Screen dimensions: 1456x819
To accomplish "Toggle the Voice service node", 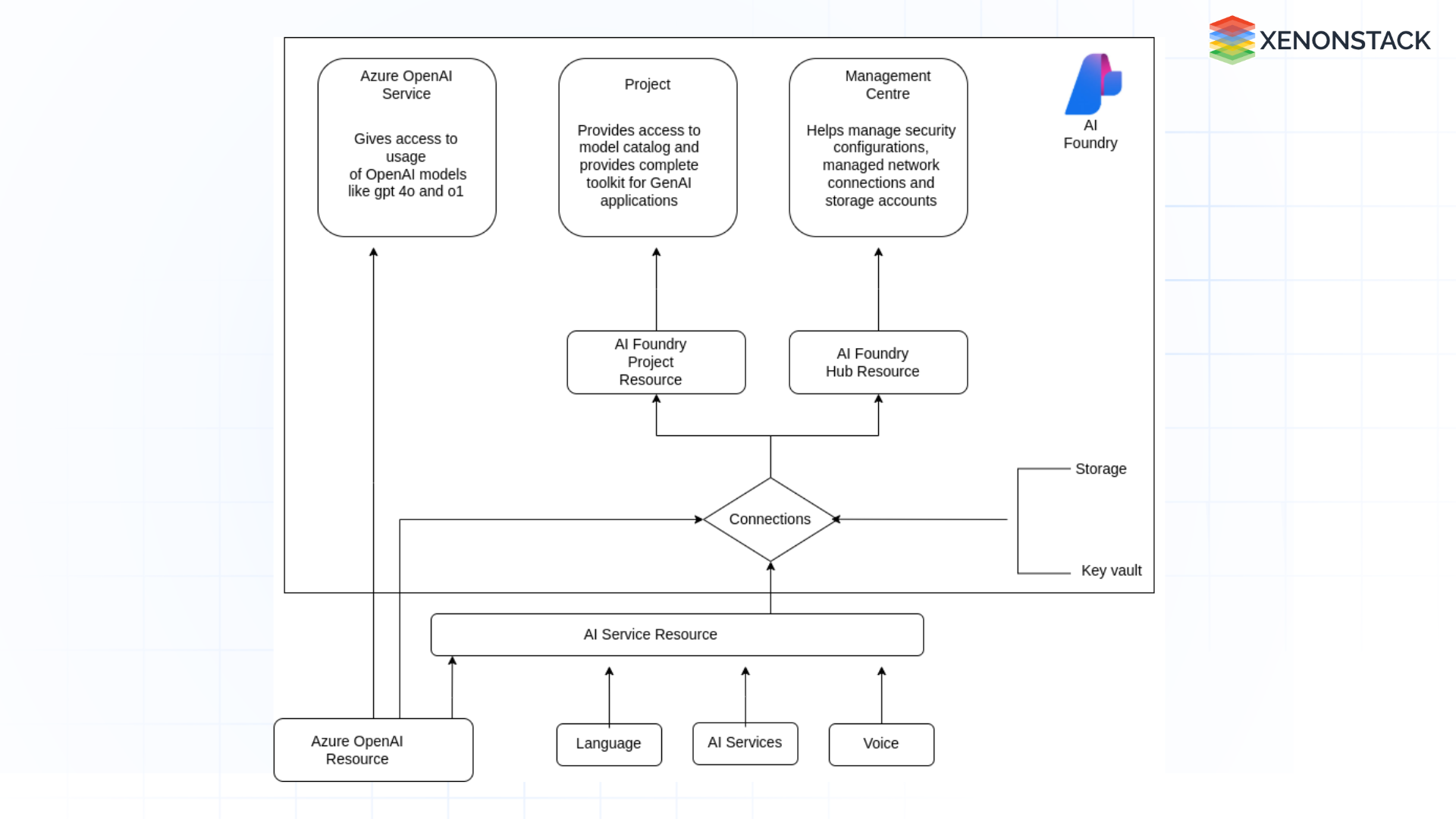I will [880, 743].
